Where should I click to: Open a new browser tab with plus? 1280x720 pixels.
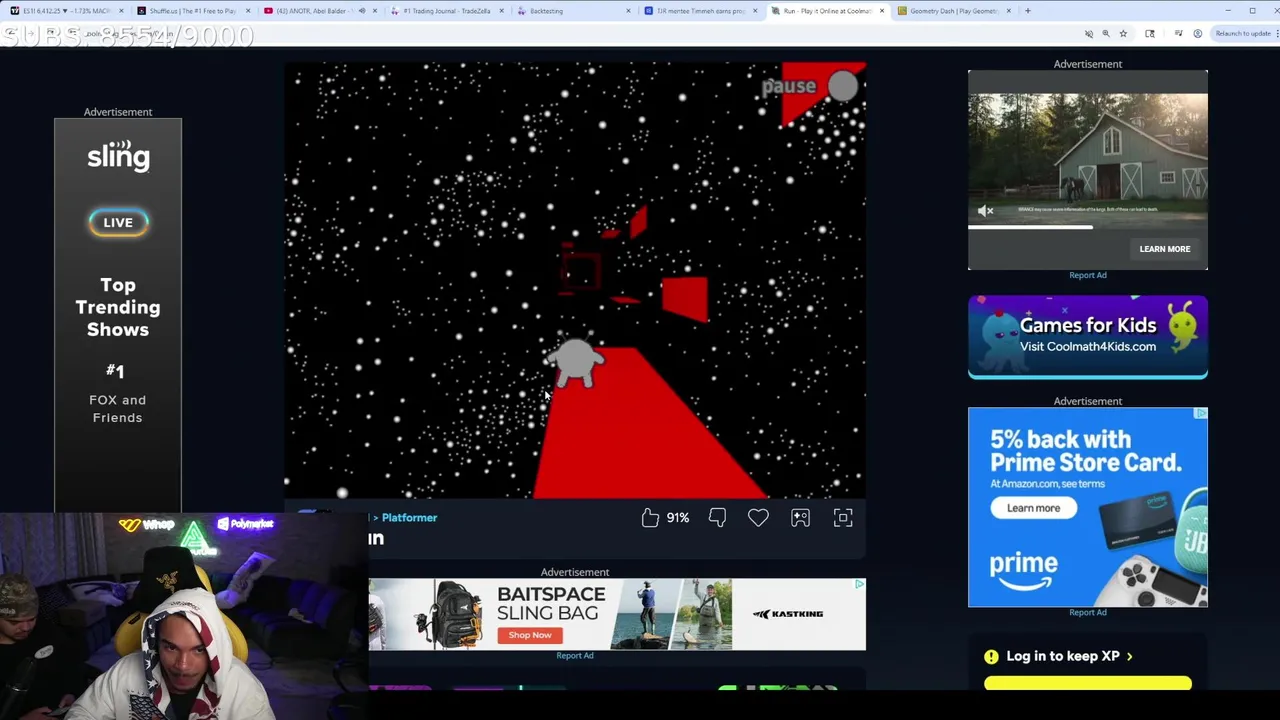tap(1027, 11)
